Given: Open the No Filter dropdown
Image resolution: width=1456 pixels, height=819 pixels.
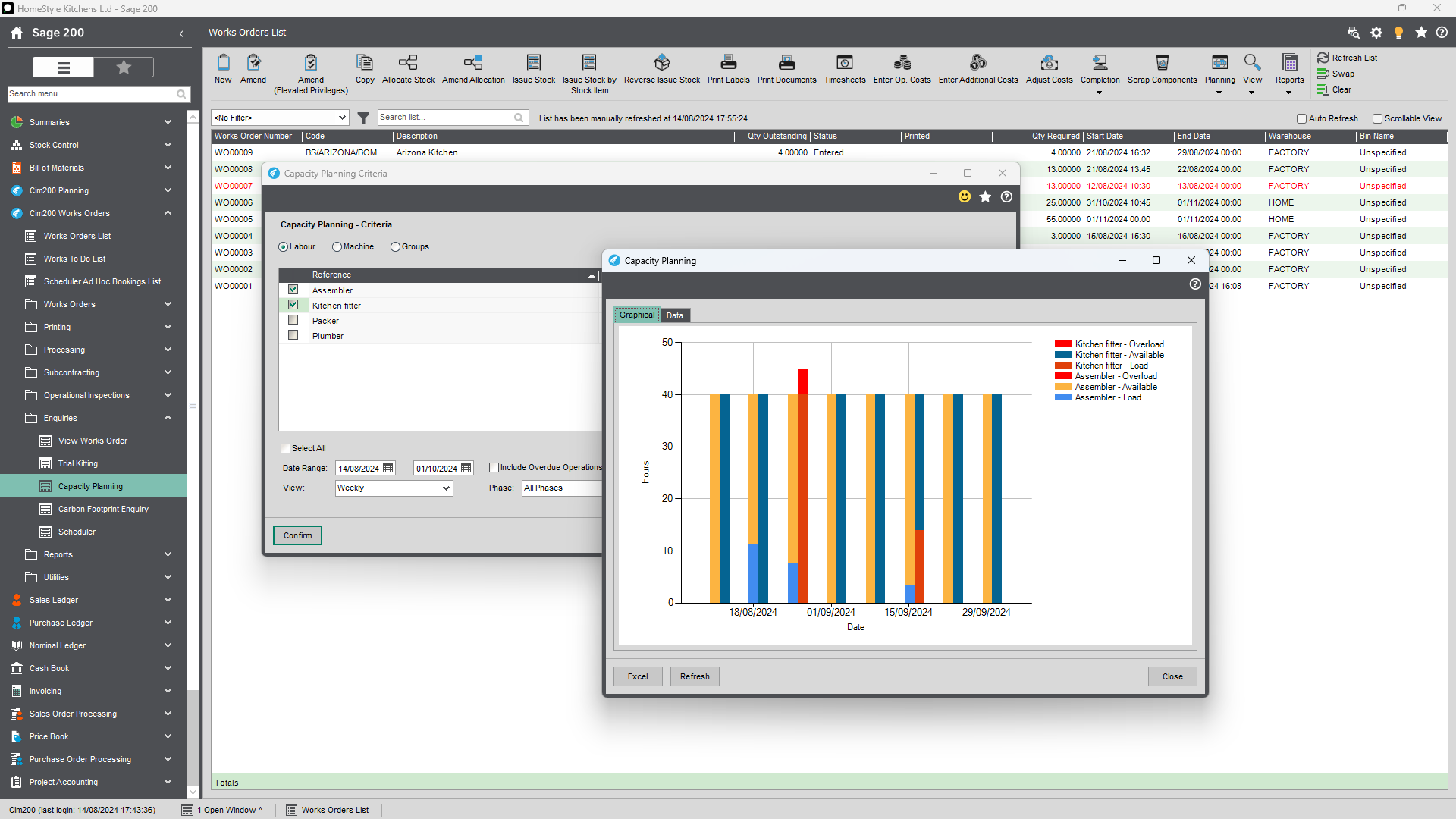Looking at the screenshot, I should [280, 118].
